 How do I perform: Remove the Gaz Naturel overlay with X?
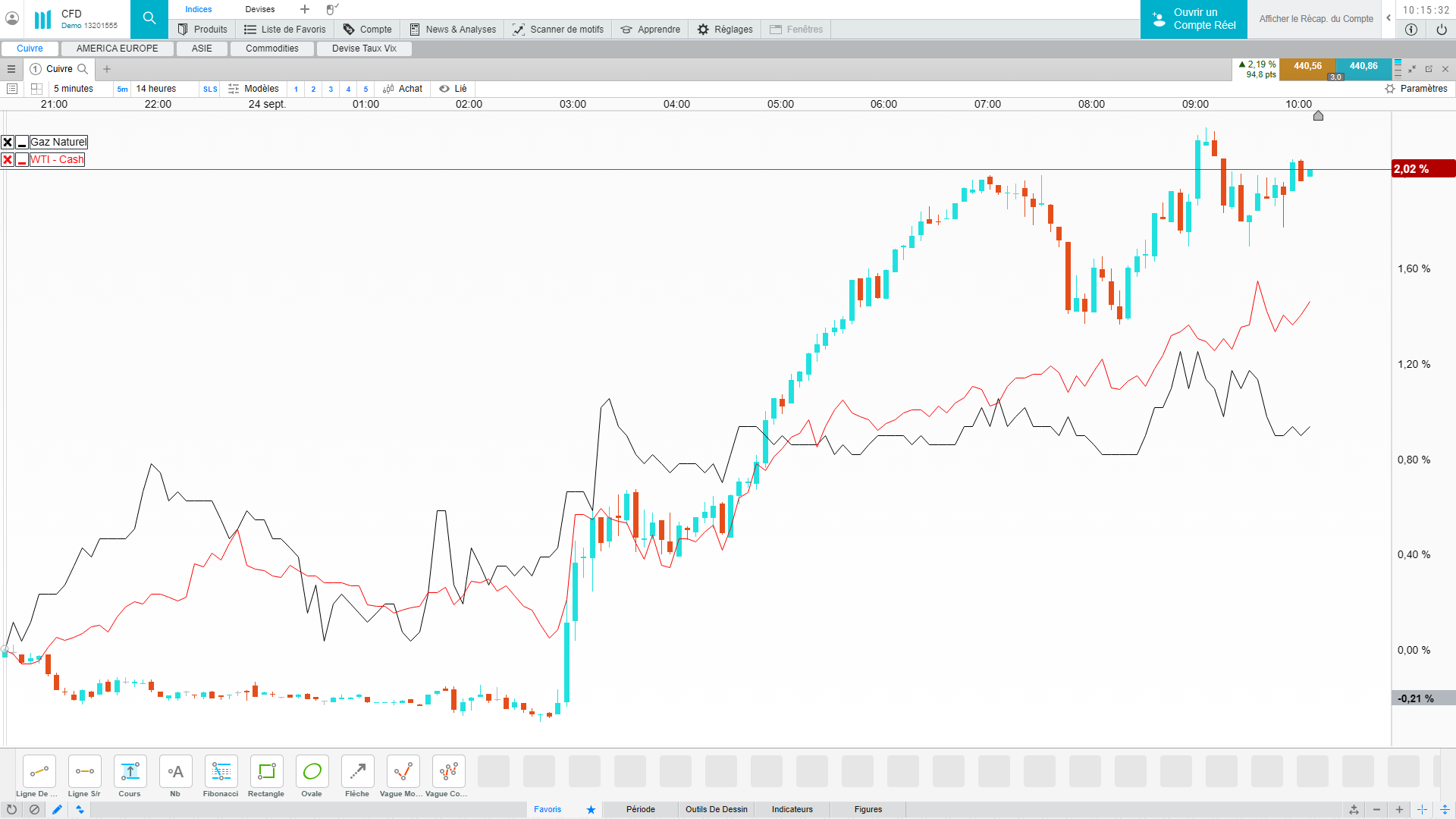8,143
